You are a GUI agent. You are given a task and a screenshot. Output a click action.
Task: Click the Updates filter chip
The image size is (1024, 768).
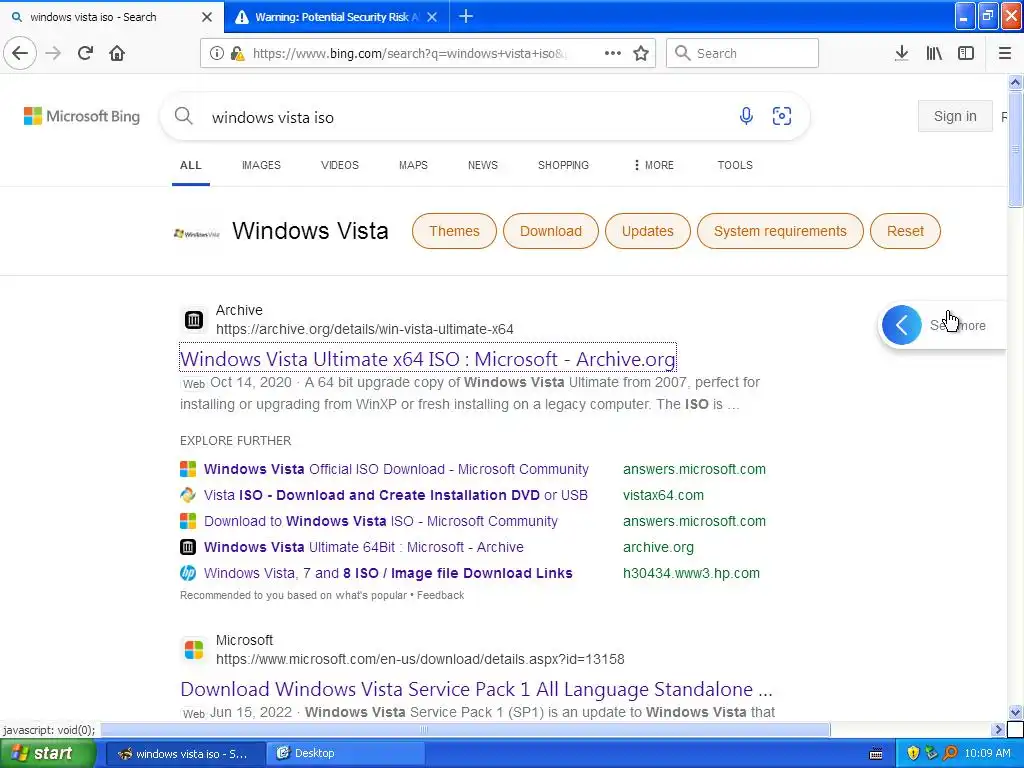point(647,231)
